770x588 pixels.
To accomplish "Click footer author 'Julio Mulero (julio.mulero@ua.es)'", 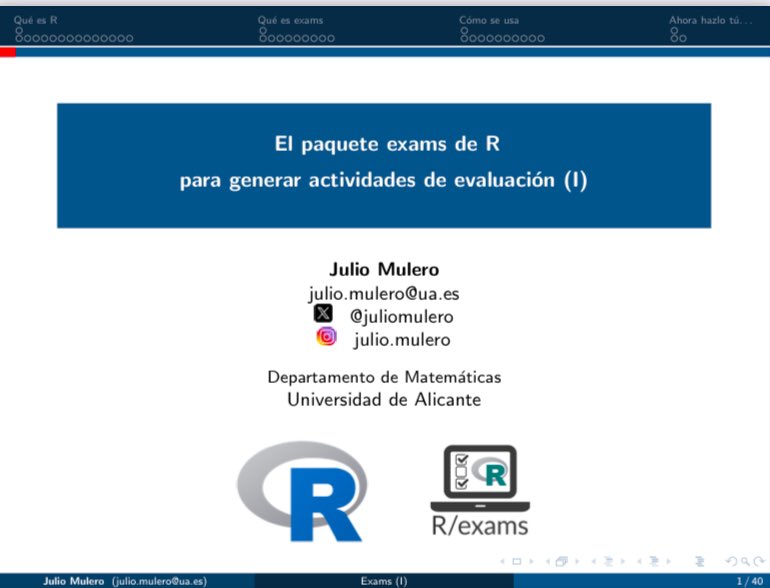I will (125, 581).
